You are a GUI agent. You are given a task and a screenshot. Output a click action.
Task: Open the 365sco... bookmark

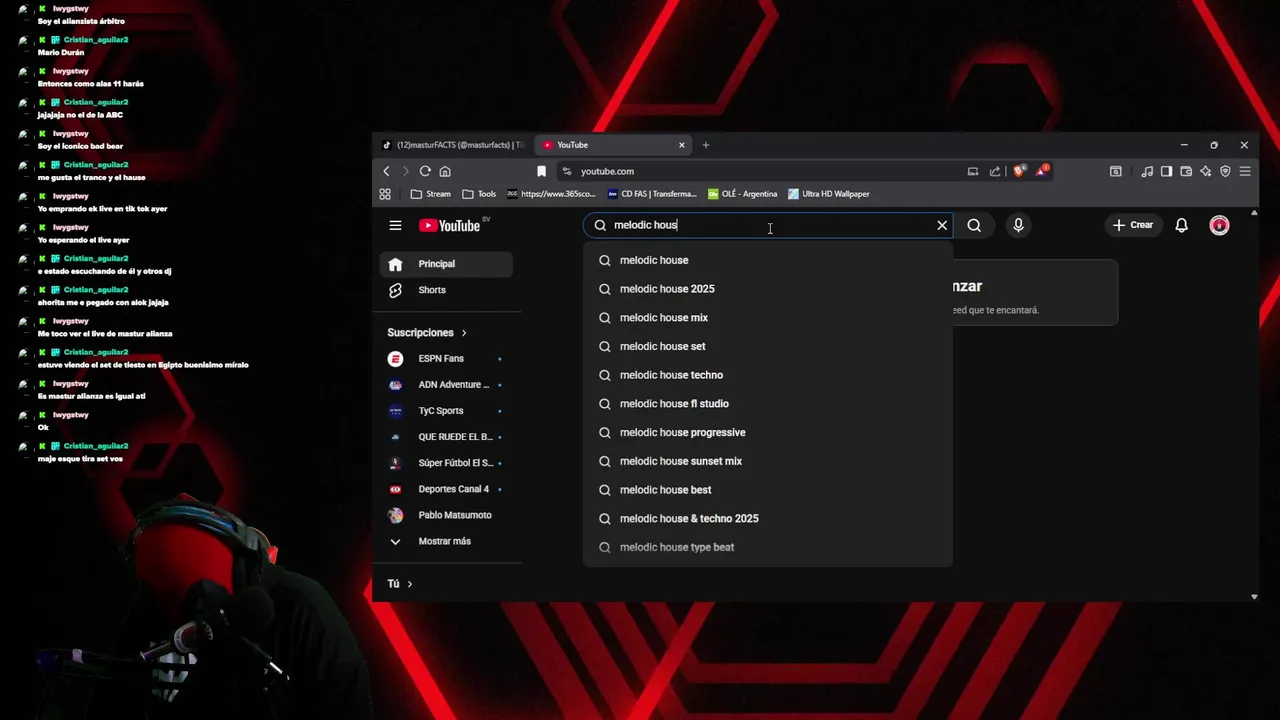pos(551,194)
